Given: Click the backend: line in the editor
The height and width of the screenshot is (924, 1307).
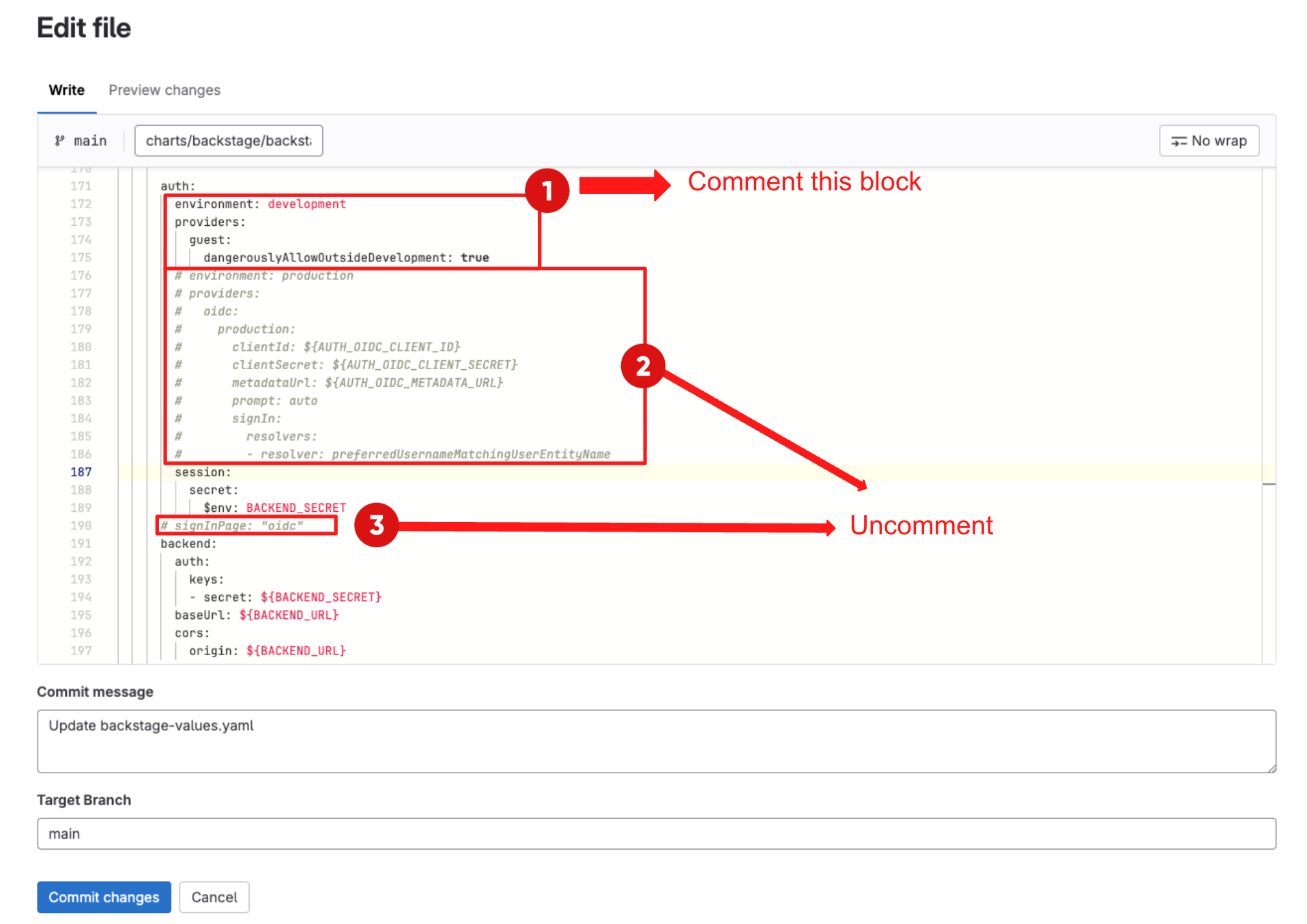Looking at the screenshot, I should [x=188, y=543].
